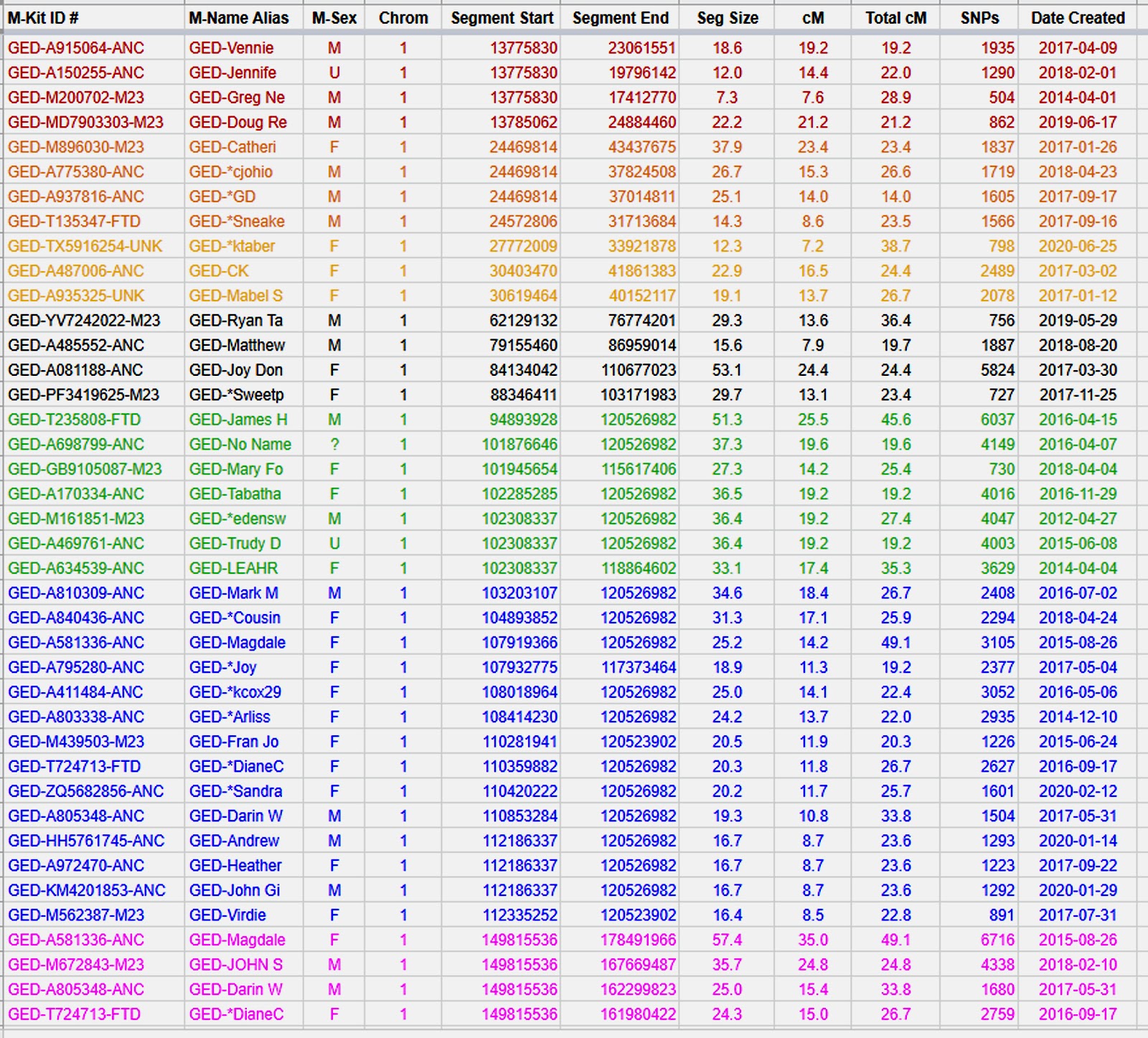
Task: Click the SNPs column header
Action: pos(980,18)
